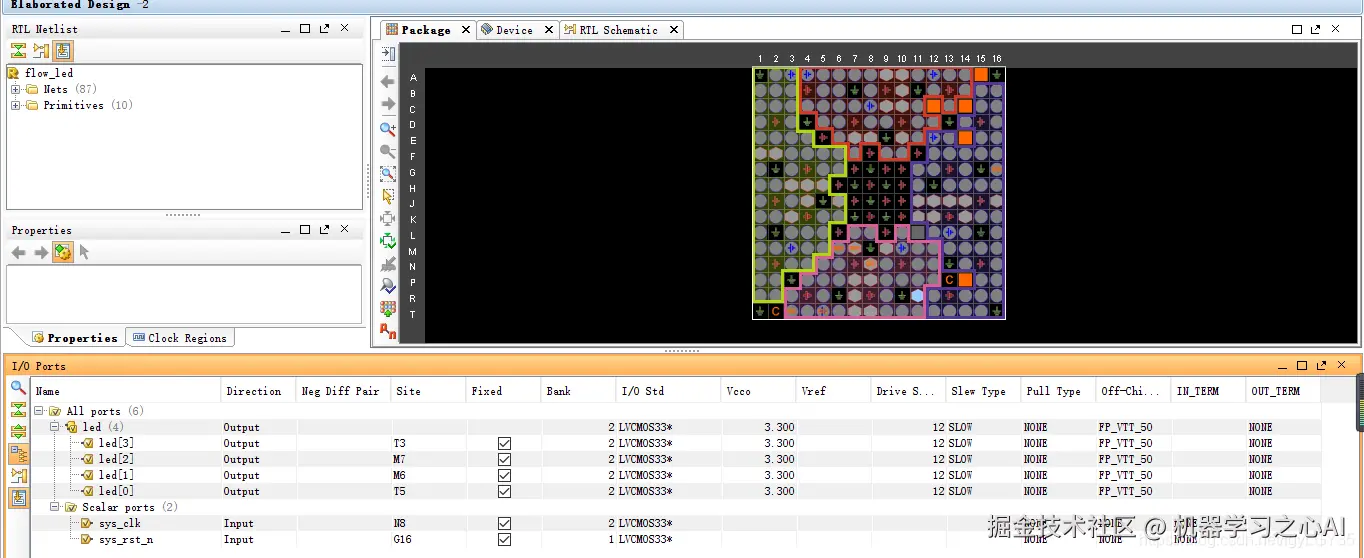The width and height of the screenshot is (1364, 558).
Task: Open search in I/O Ports panel
Action: (19, 388)
